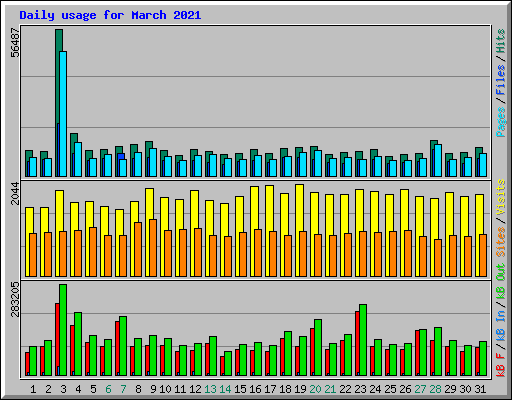Screen dimensions: 512x400
Task: Click the 'Sites' legend label
Action: [501, 242]
